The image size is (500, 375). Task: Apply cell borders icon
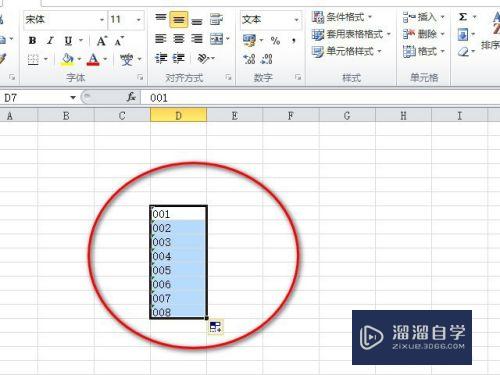[33, 60]
